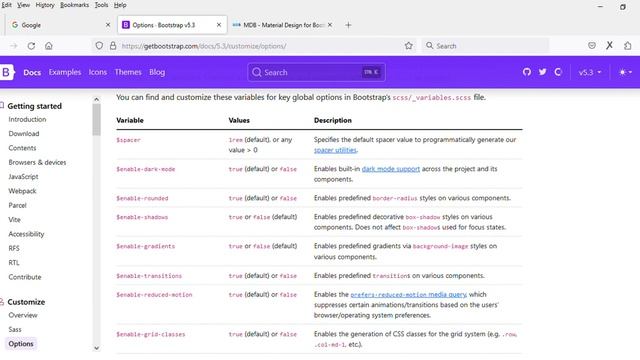The width and height of the screenshot is (640, 360).
Task: Open the Help menu
Action: (120, 5)
